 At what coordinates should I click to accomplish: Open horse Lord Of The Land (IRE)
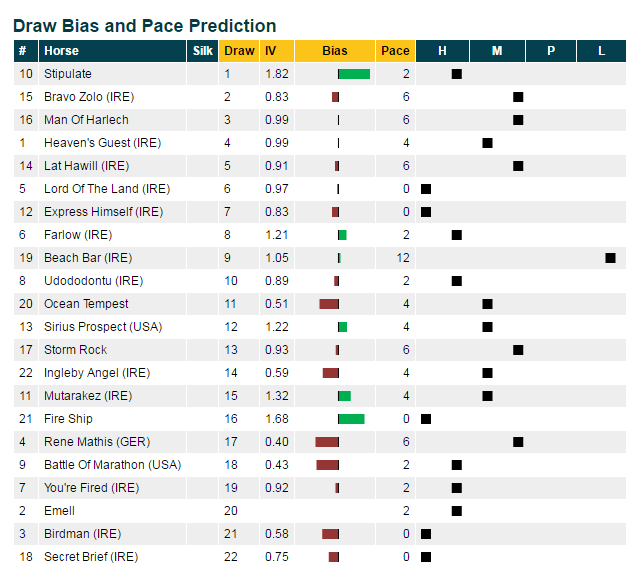click(x=107, y=189)
